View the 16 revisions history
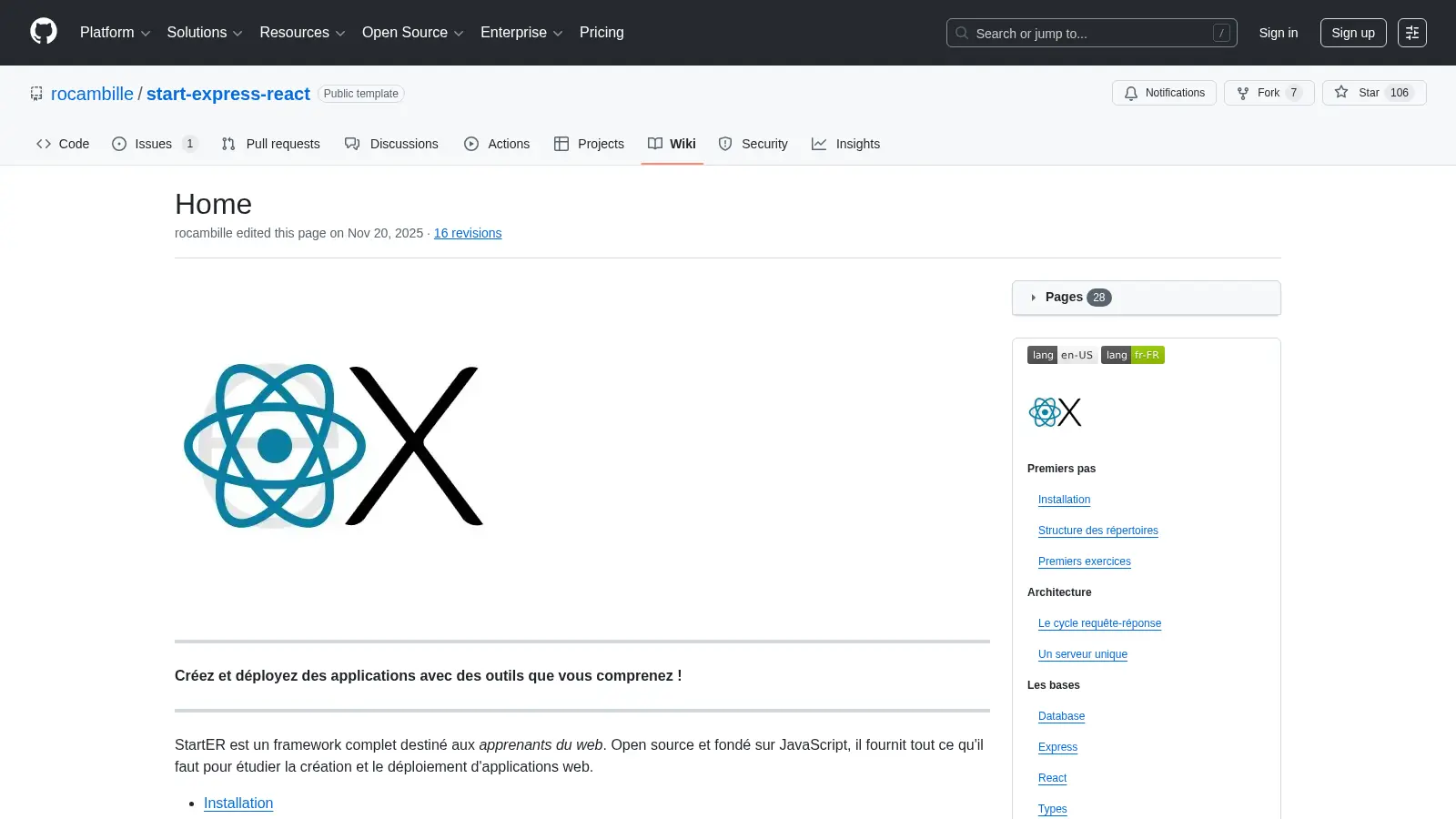 [x=468, y=233]
